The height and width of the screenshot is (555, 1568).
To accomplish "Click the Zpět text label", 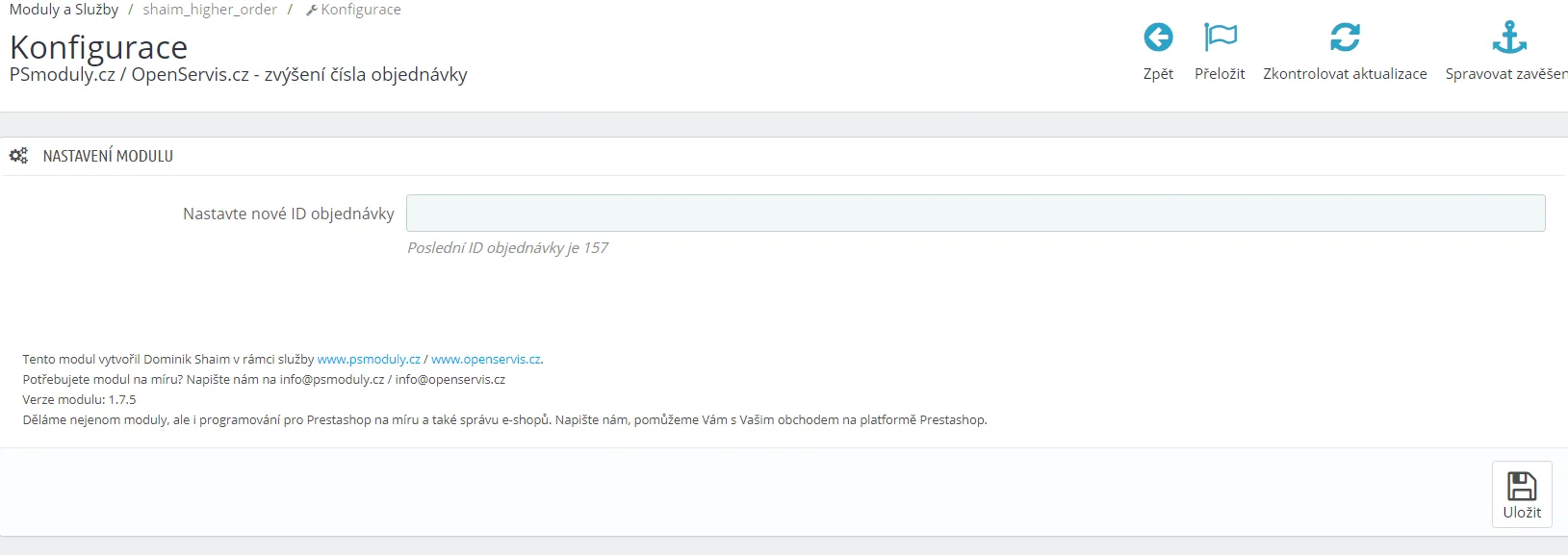I will [1158, 74].
